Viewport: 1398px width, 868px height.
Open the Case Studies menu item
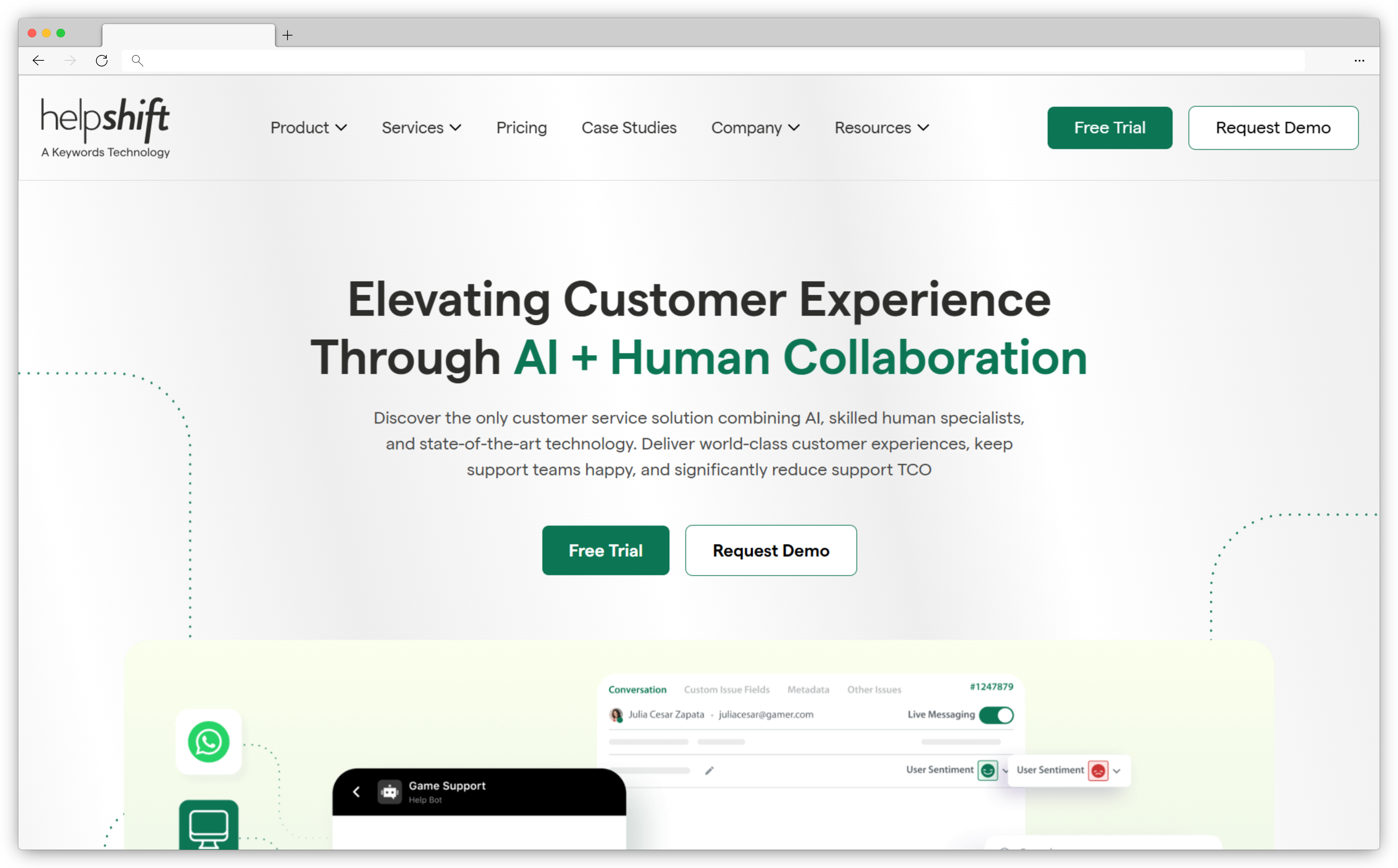pyautogui.click(x=629, y=127)
